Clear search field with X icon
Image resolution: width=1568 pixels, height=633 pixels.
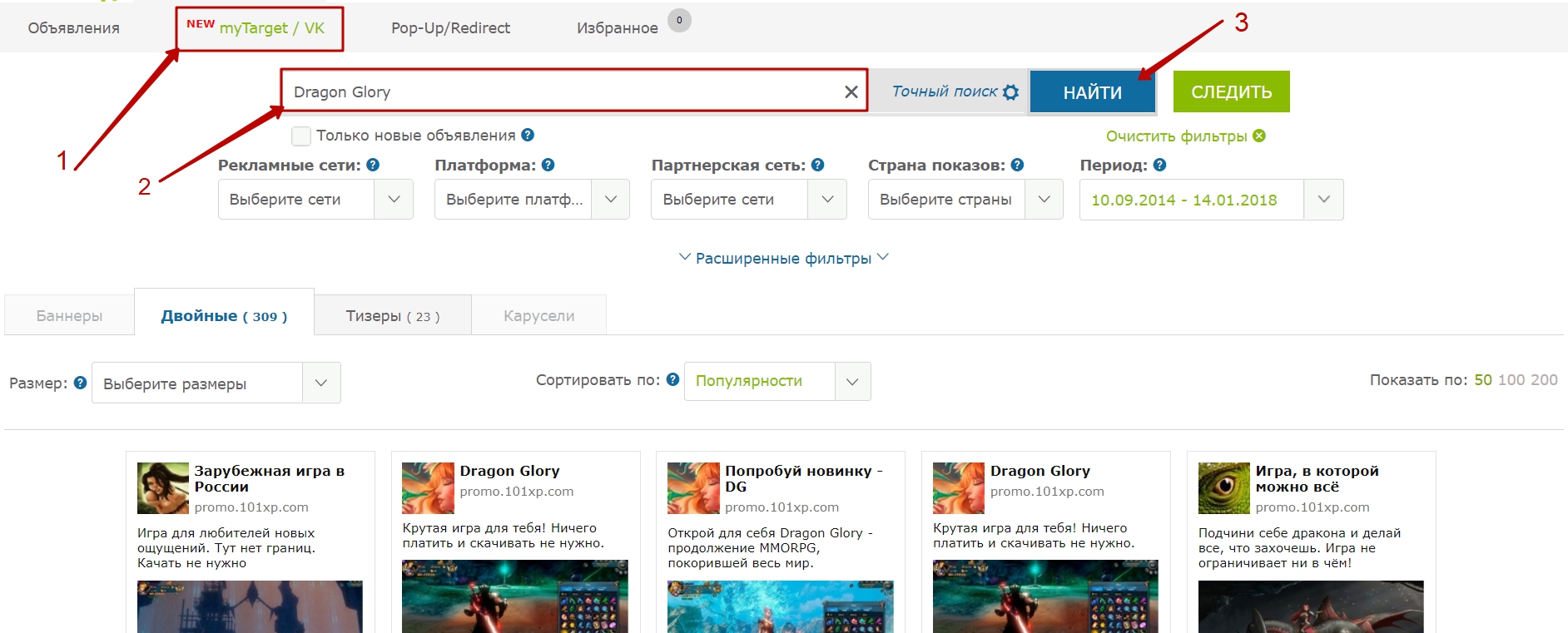click(851, 91)
